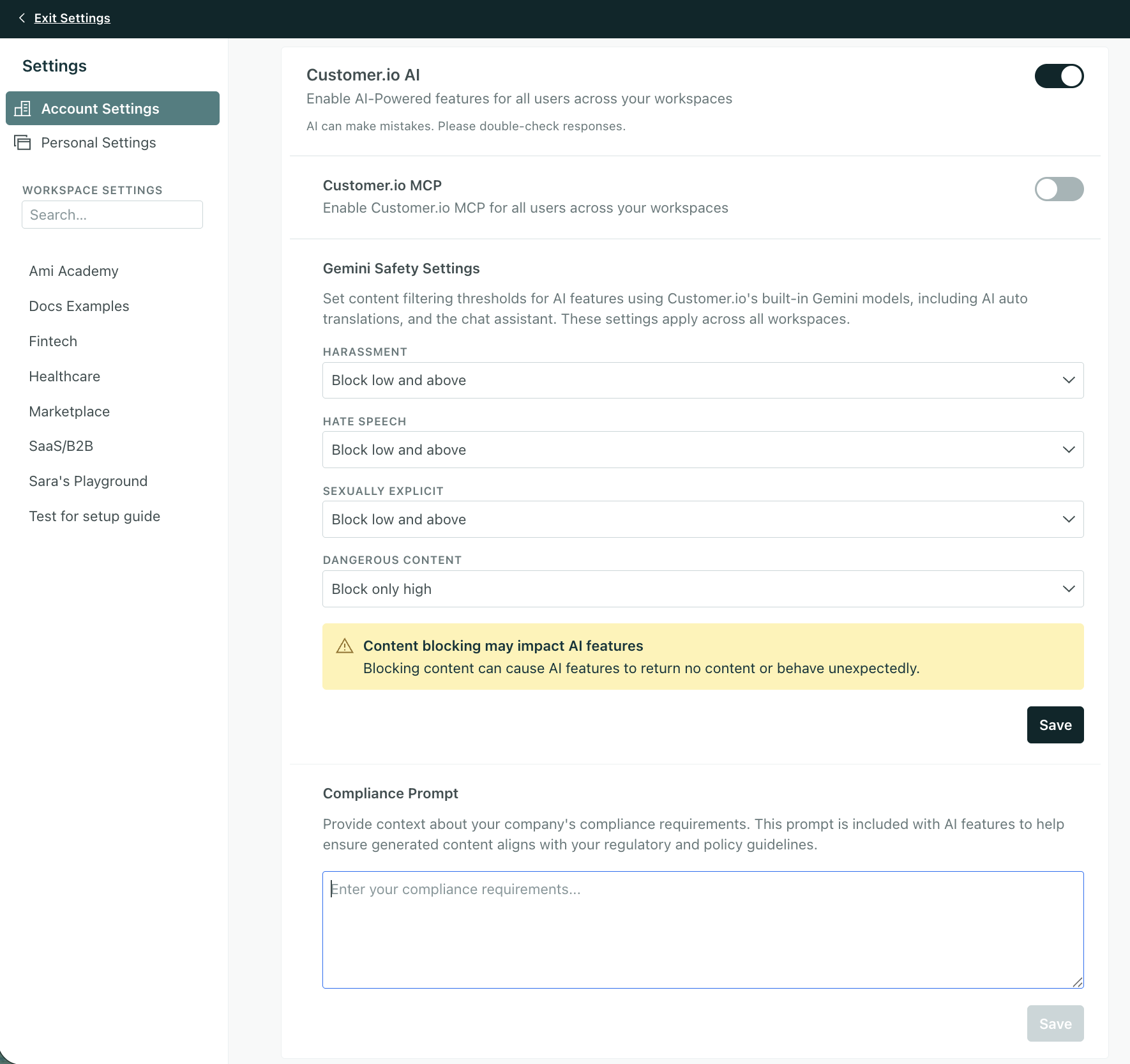The height and width of the screenshot is (1064, 1130).
Task: Disable the Customer.io AI toggle
Action: 1058,76
